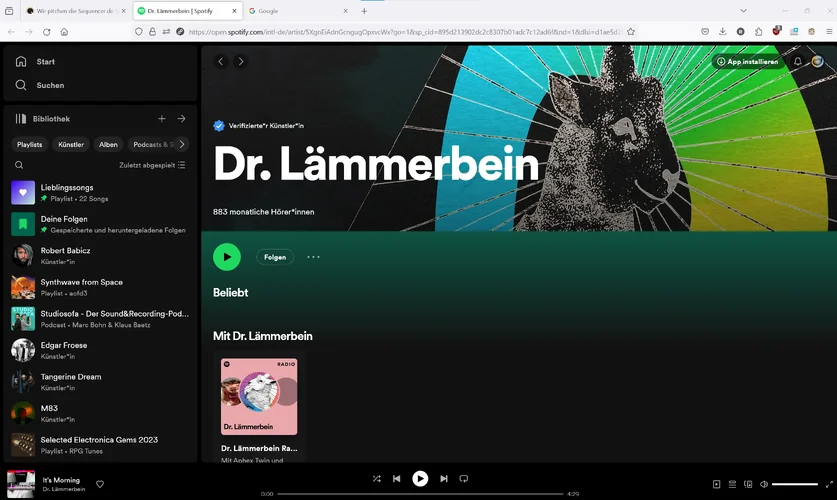
Task: Open Zuletzt abgespielt sort options
Action: coord(152,165)
